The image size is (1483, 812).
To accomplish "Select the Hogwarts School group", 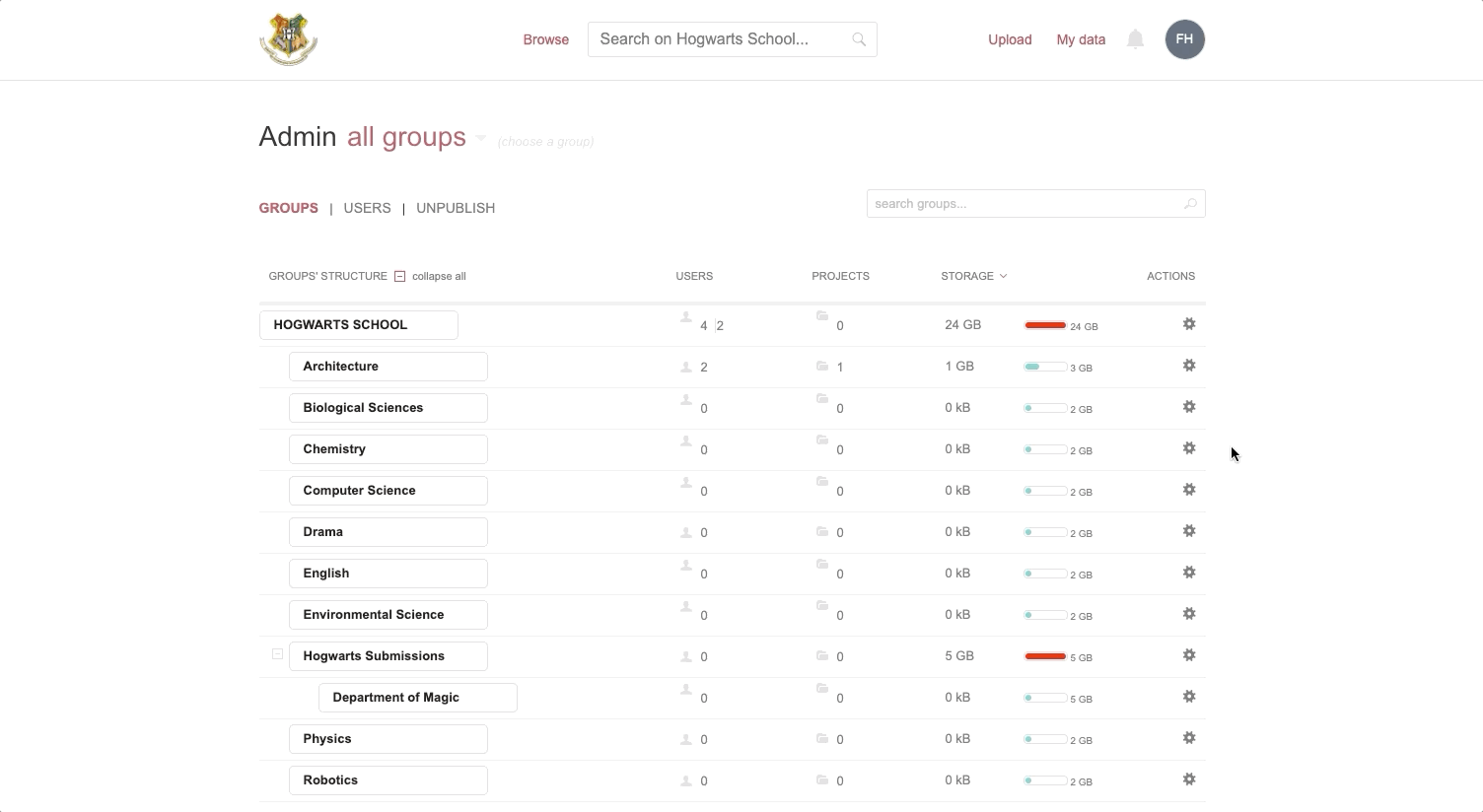I will click(359, 325).
